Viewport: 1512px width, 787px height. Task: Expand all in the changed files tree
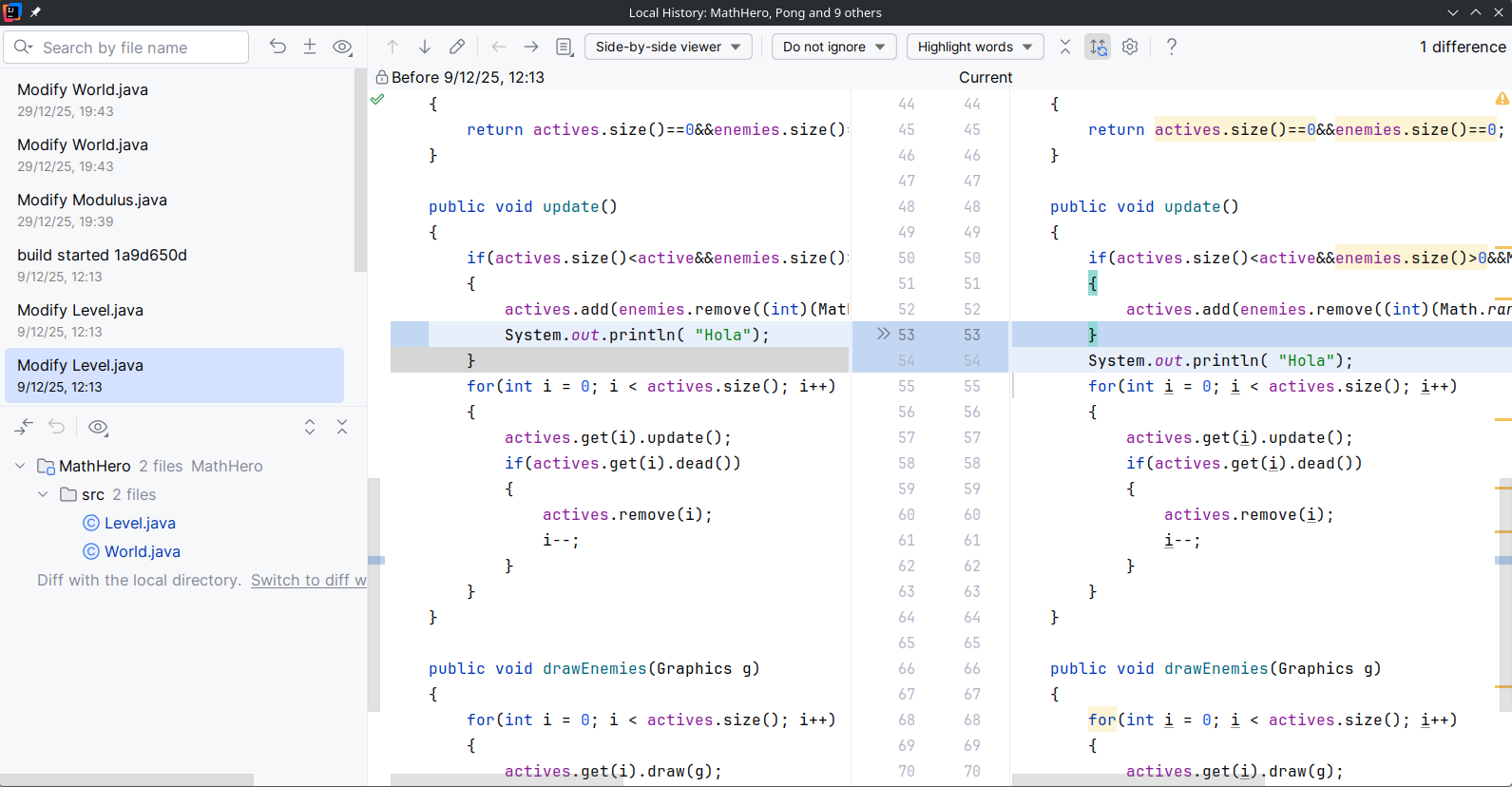point(310,427)
